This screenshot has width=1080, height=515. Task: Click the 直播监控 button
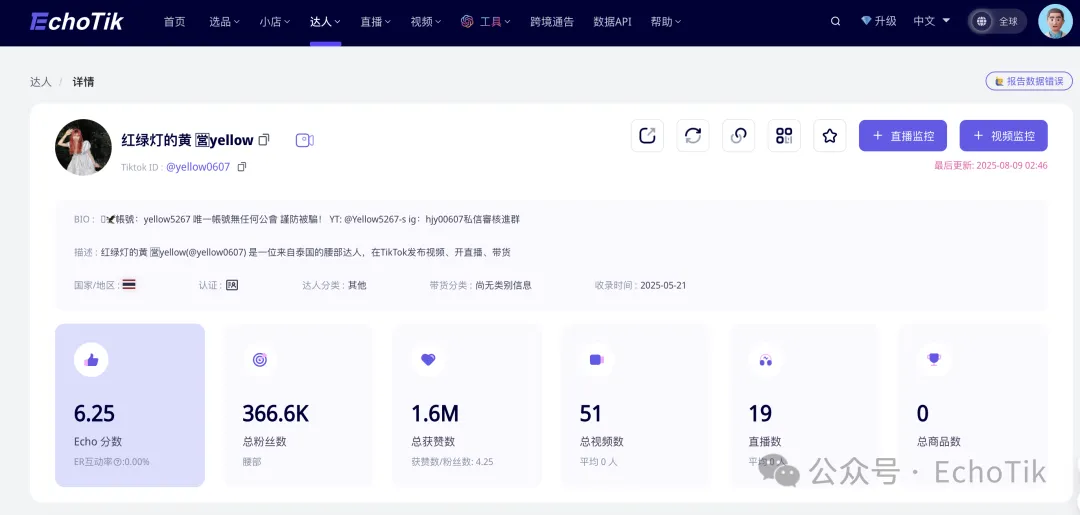(903, 135)
